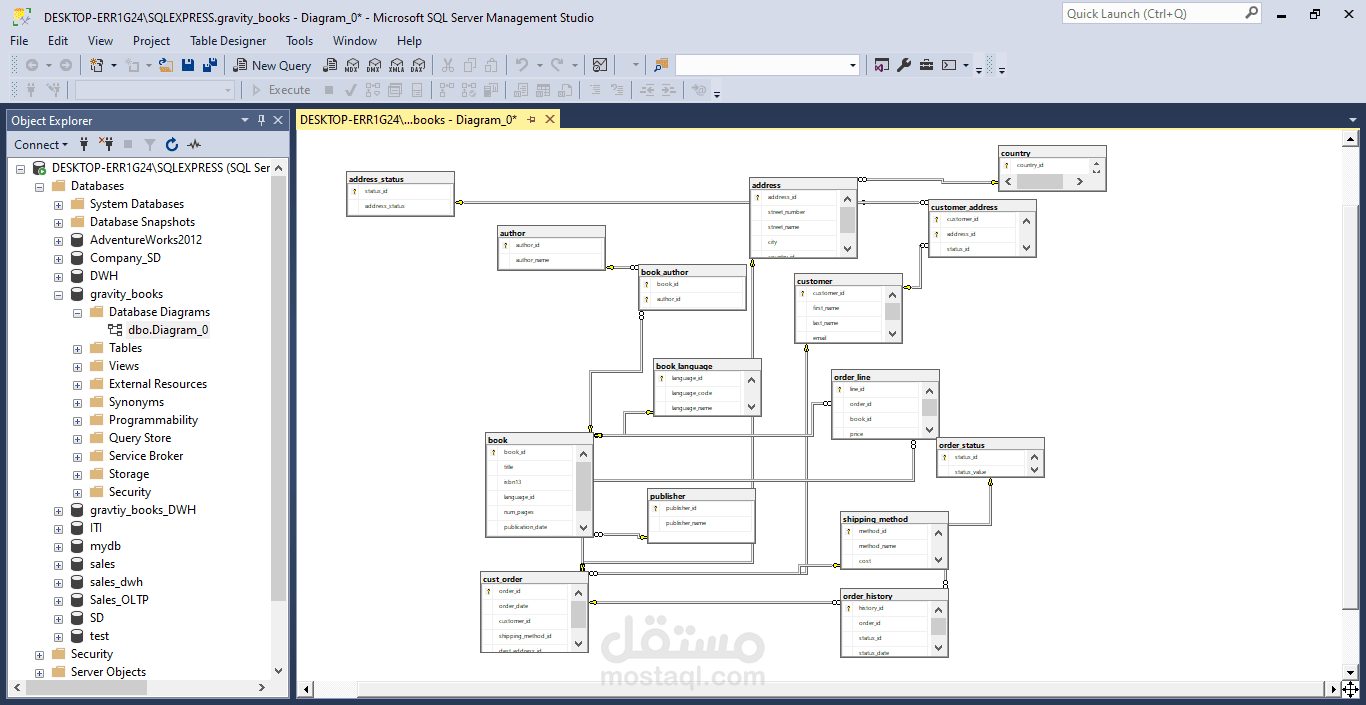Viewport: 1366px width, 705px height.
Task: Open the toolbar search combo box dropdown
Action: tap(853, 65)
